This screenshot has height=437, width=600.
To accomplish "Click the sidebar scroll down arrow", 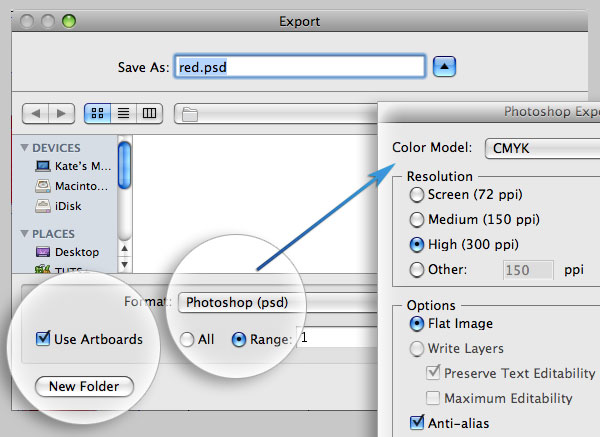I will coord(124,264).
